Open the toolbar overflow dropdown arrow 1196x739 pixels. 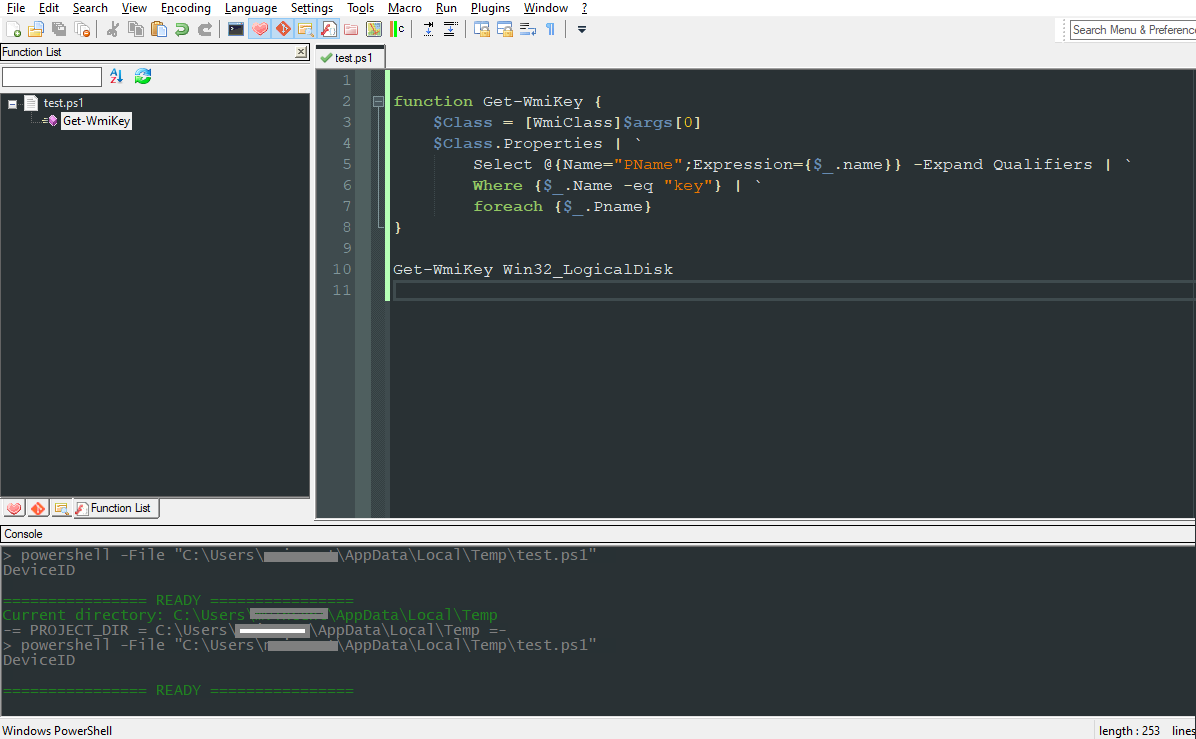pyautogui.click(x=581, y=30)
